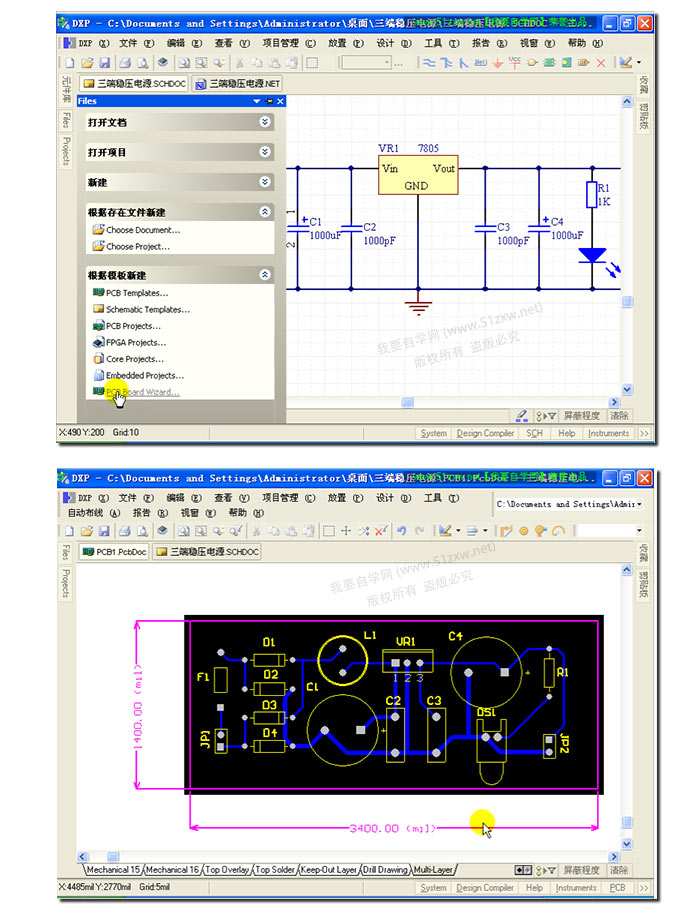Open 项目管理 menu in PCB window
The height and width of the screenshot is (919, 700).
coord(288,498)
